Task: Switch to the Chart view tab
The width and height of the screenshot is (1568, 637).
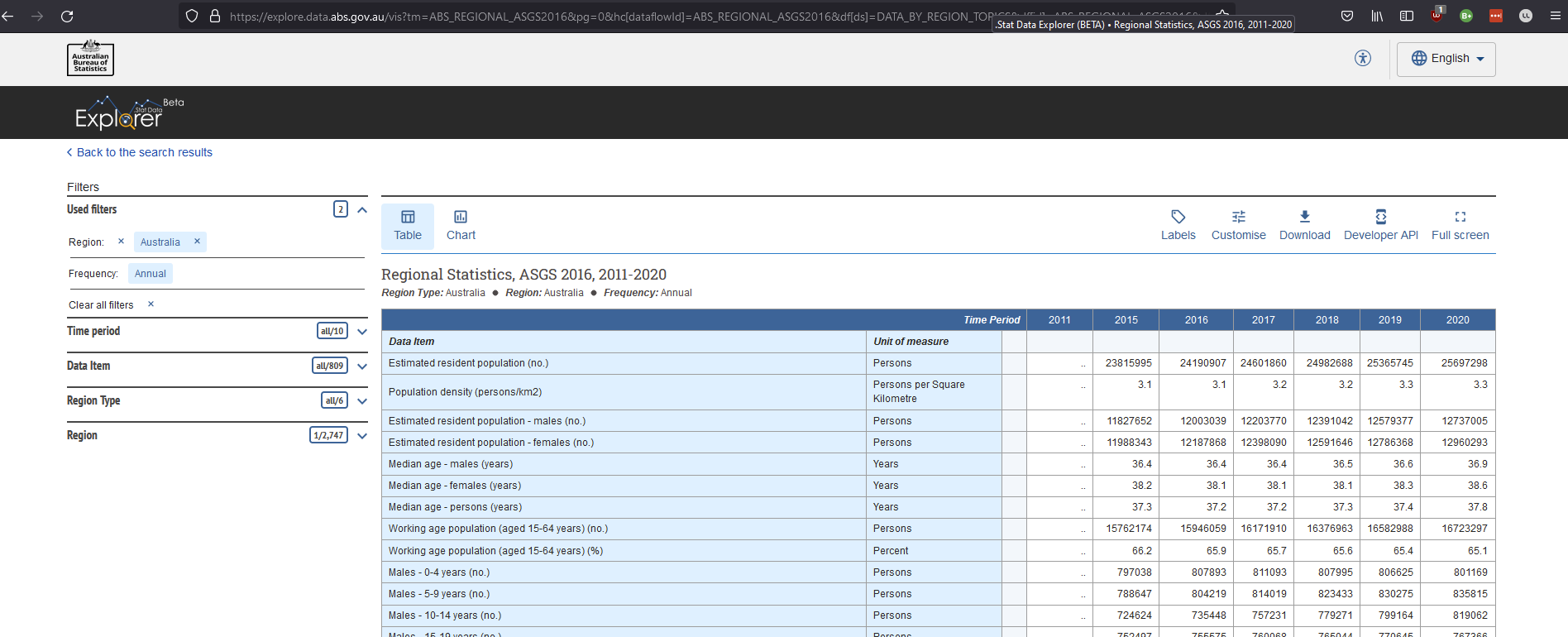Action: pyautogui.click(x=461, y=226)
